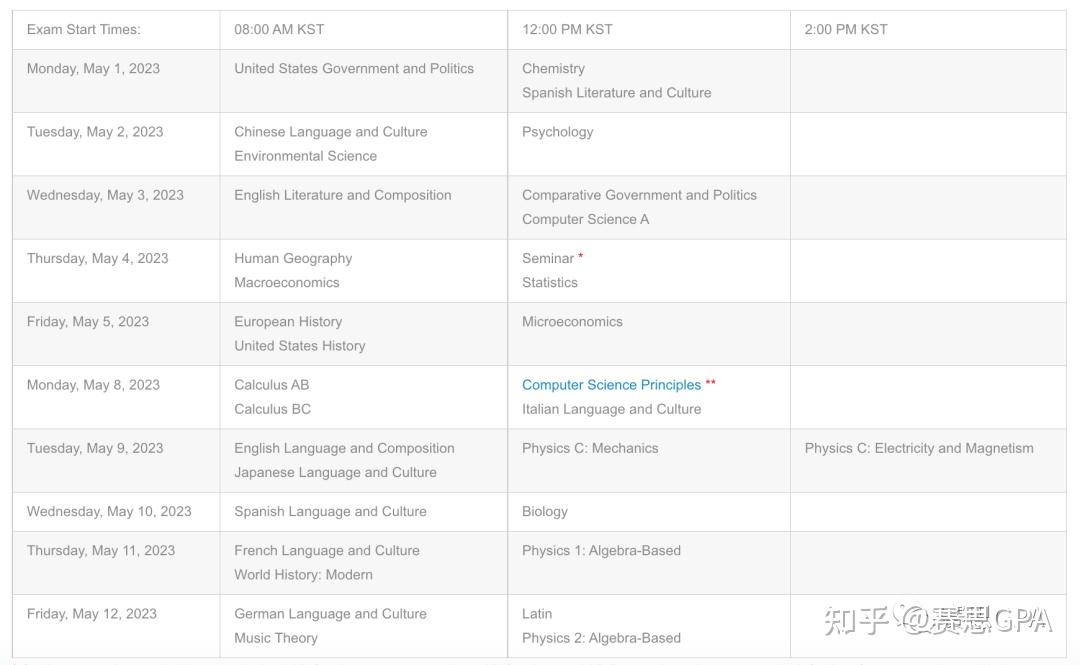The image size is (1080, 665).
Task: Select United States Government and Politics text
Action: (x=354, y=69)
